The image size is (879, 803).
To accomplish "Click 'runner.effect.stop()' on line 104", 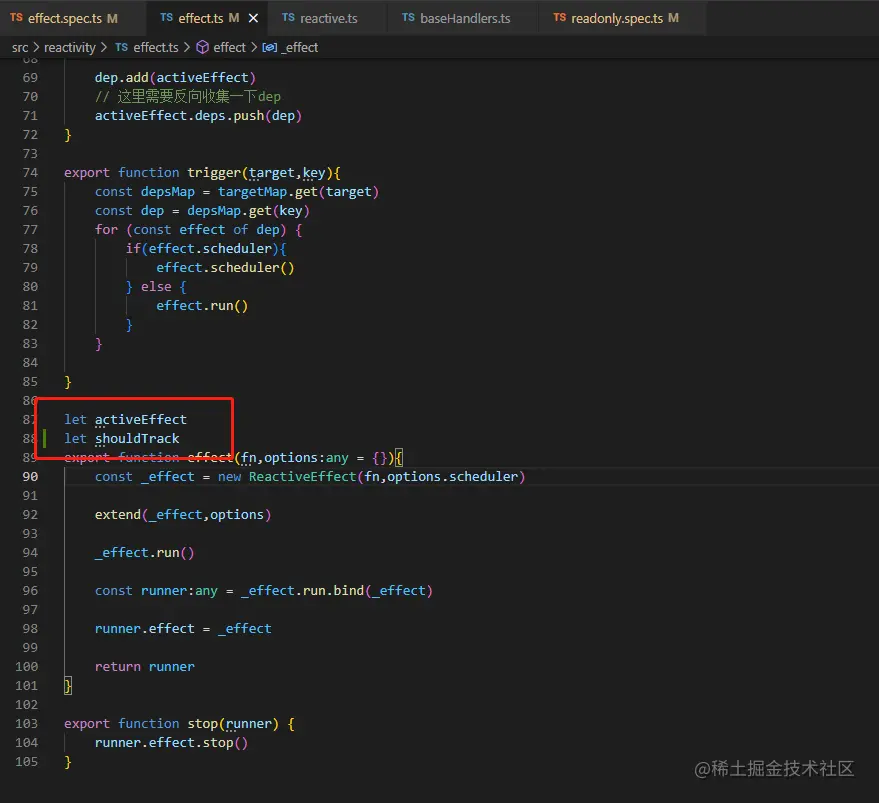I will coord(171,743).
